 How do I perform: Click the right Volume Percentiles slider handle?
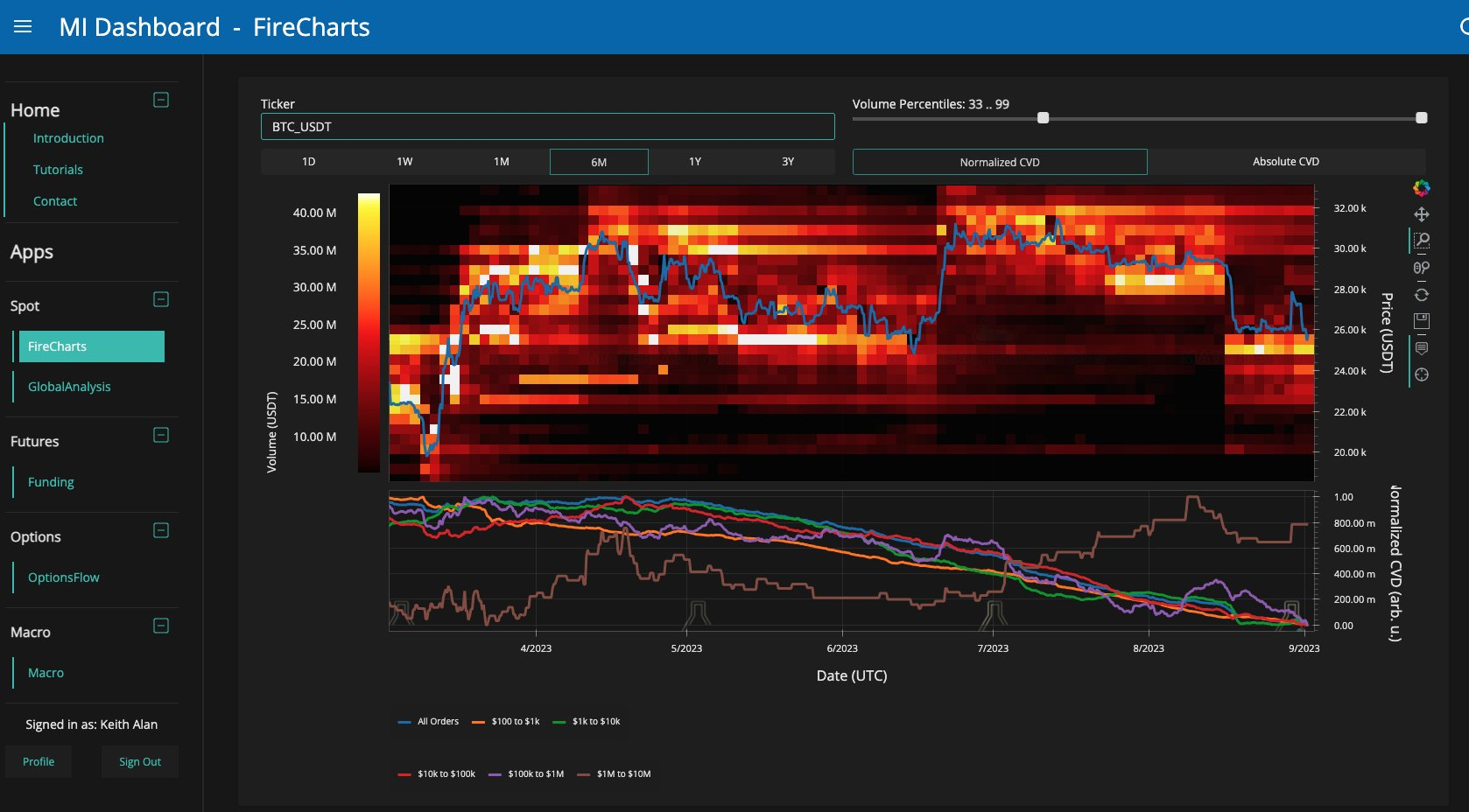point(1422,118)
